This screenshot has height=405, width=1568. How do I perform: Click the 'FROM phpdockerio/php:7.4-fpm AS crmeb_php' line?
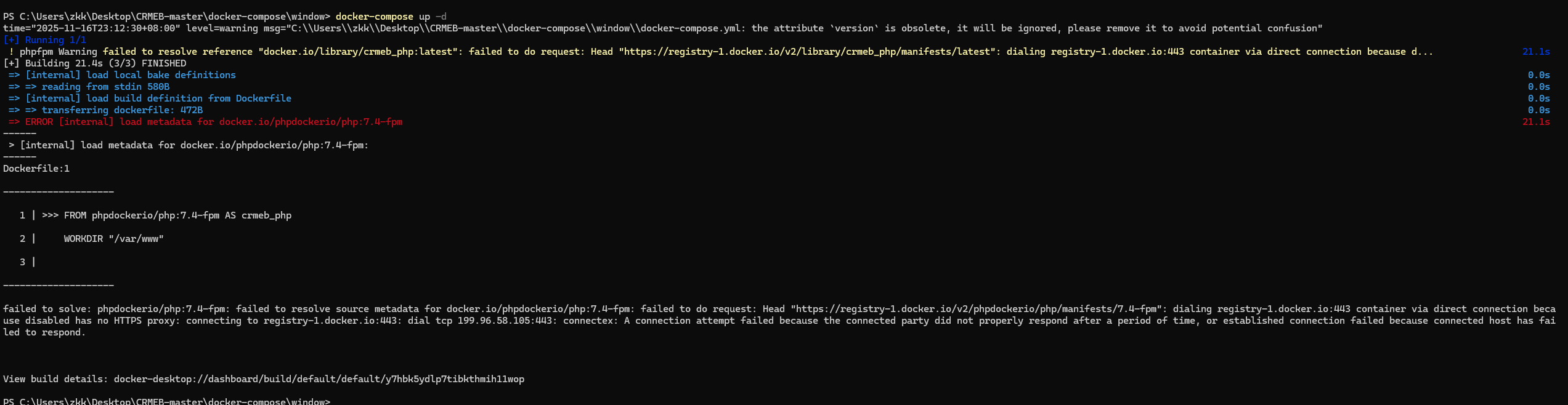pyautogui.click(x=177, y=215)
